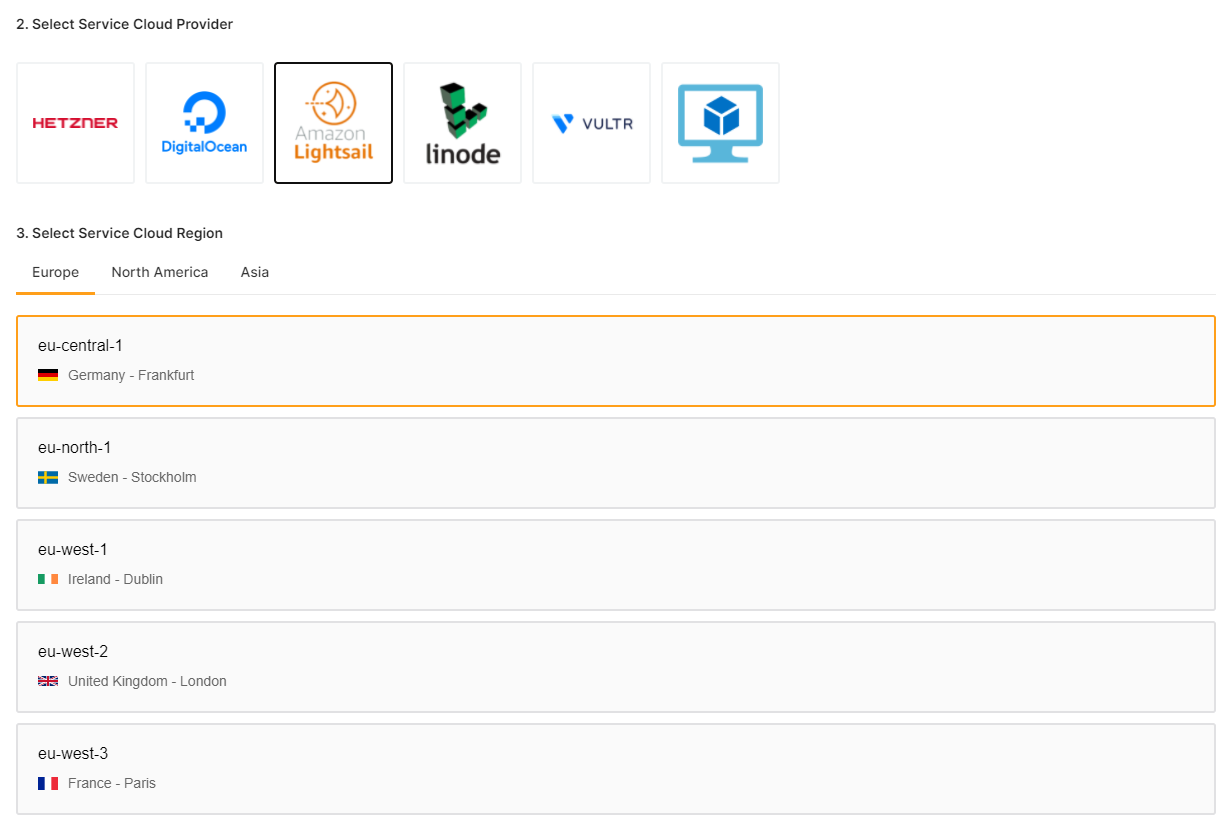Select the eu-west-3 Paris region
Viewport: 1227px width, 830px height.
click(616, 769)
